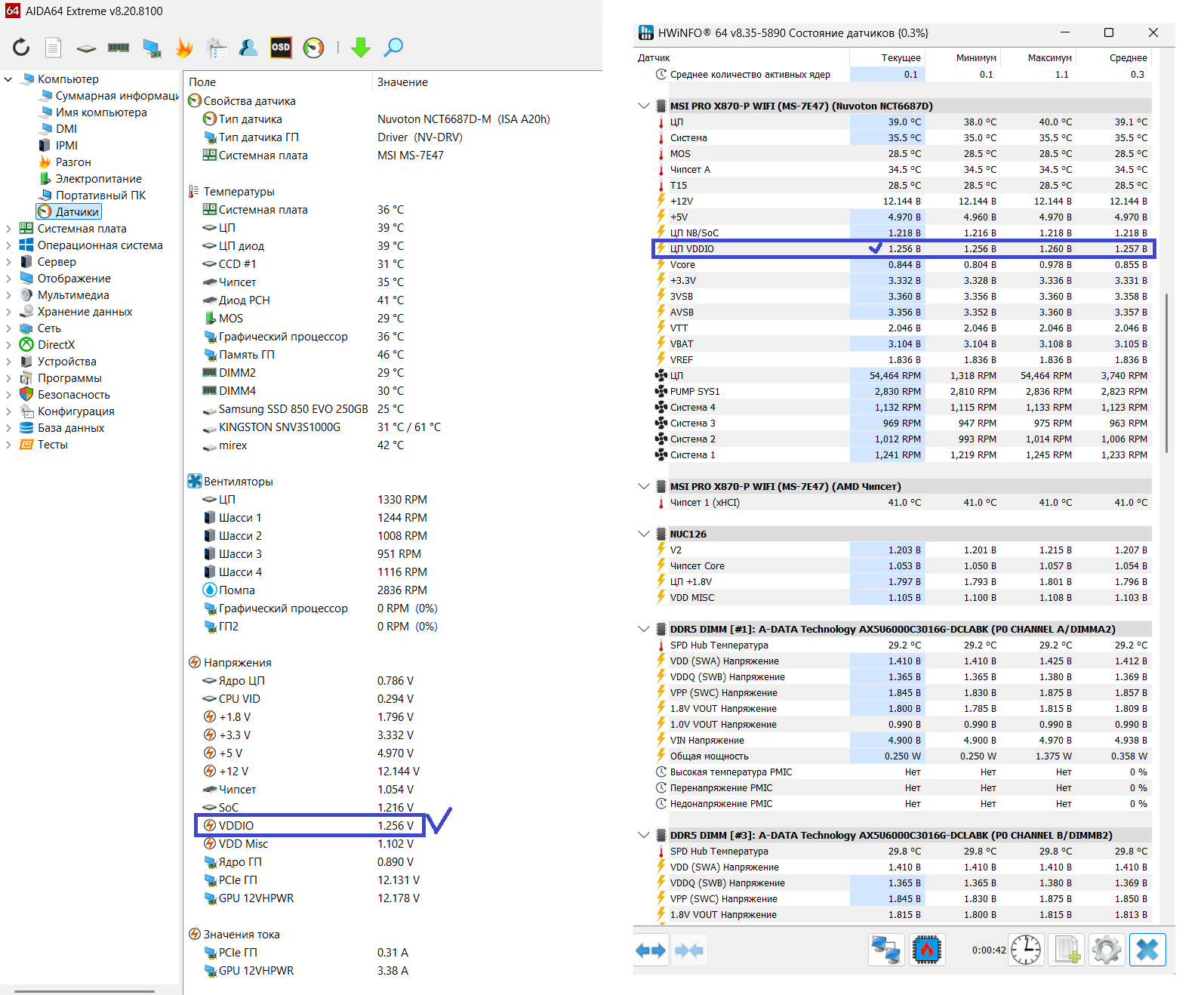This screenshot has height=995, width=1204.
Task: Expand the Операционная система node arrow
Action: click(8, 245)
